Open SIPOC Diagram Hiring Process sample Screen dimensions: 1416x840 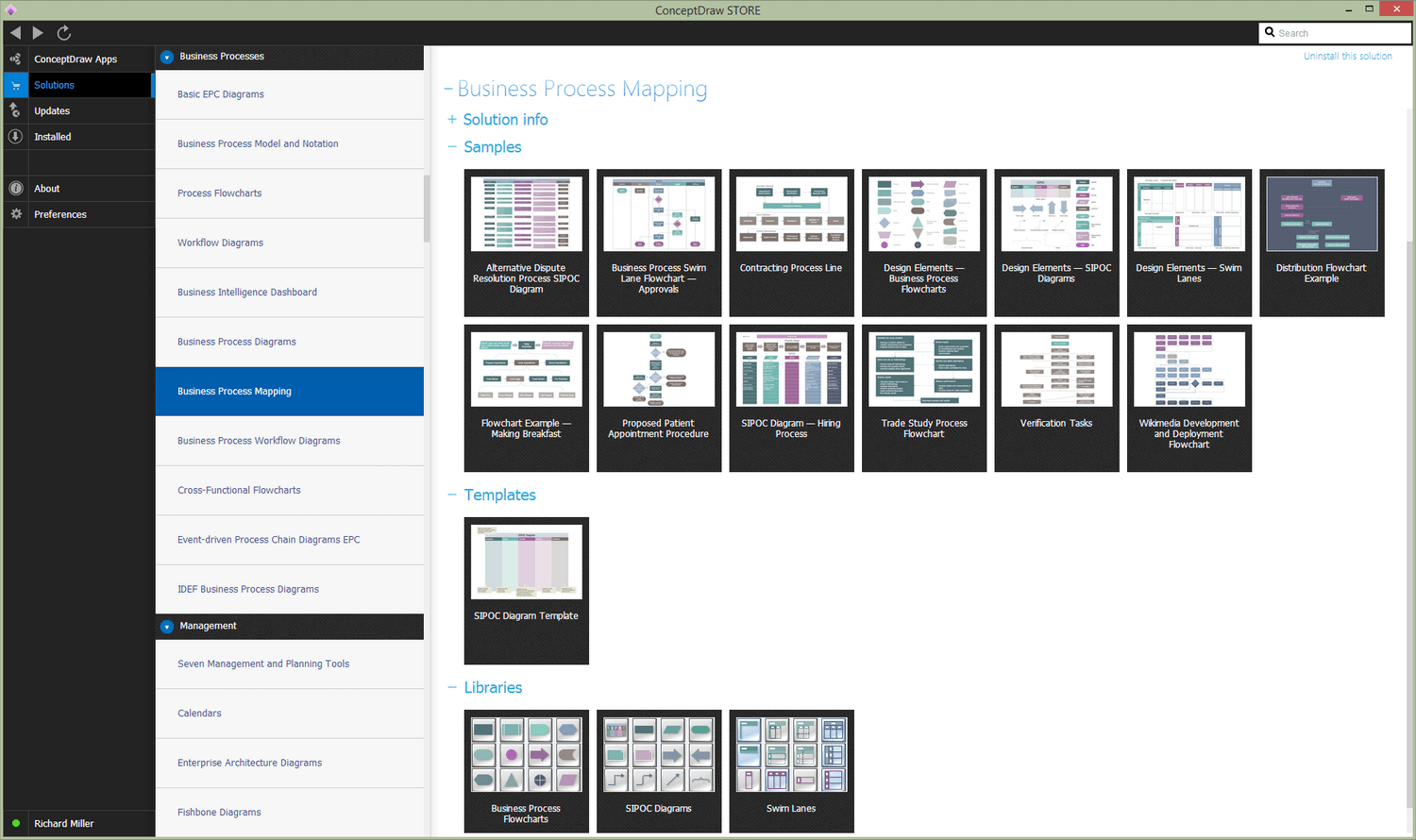pos(791,398)
